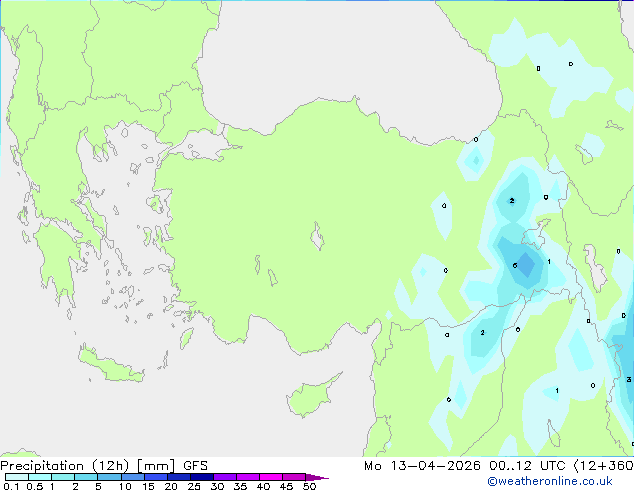Click the legend label '20'

point(171,486)
